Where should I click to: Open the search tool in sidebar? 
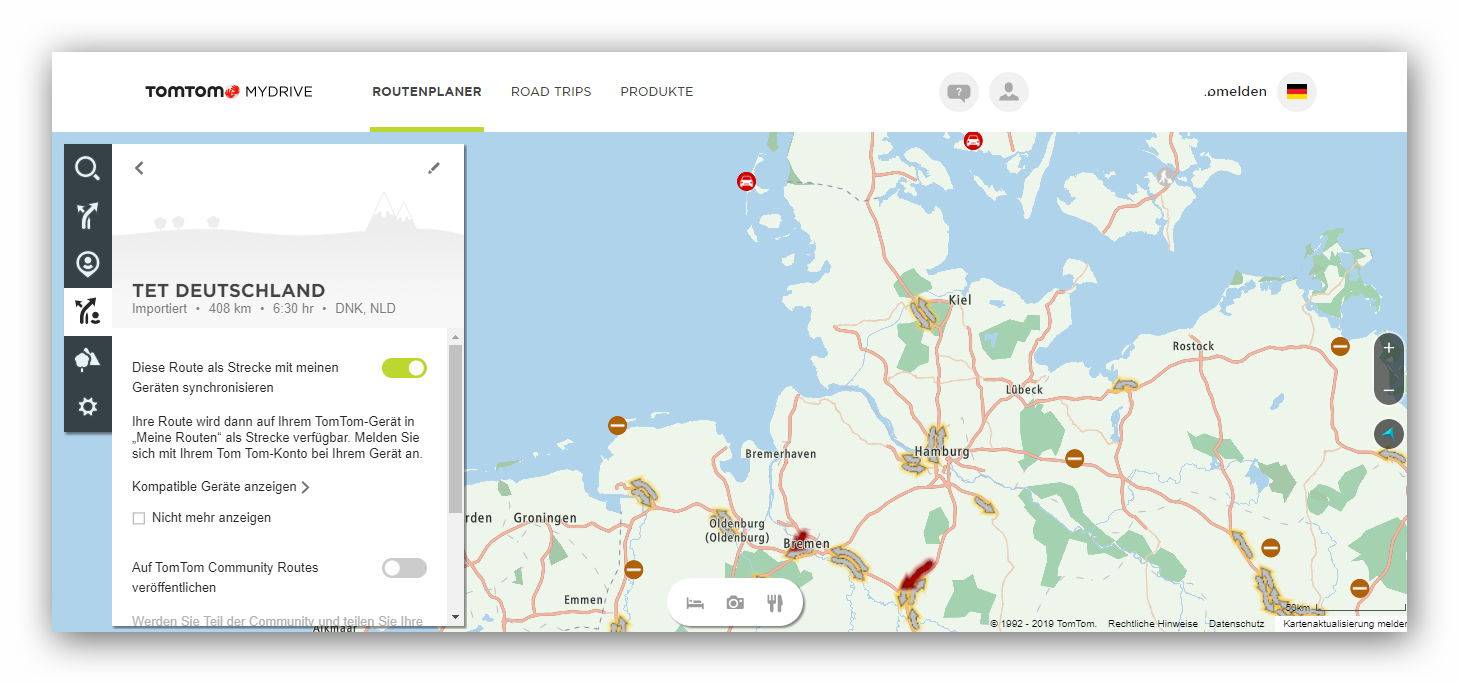click(88, 168)
